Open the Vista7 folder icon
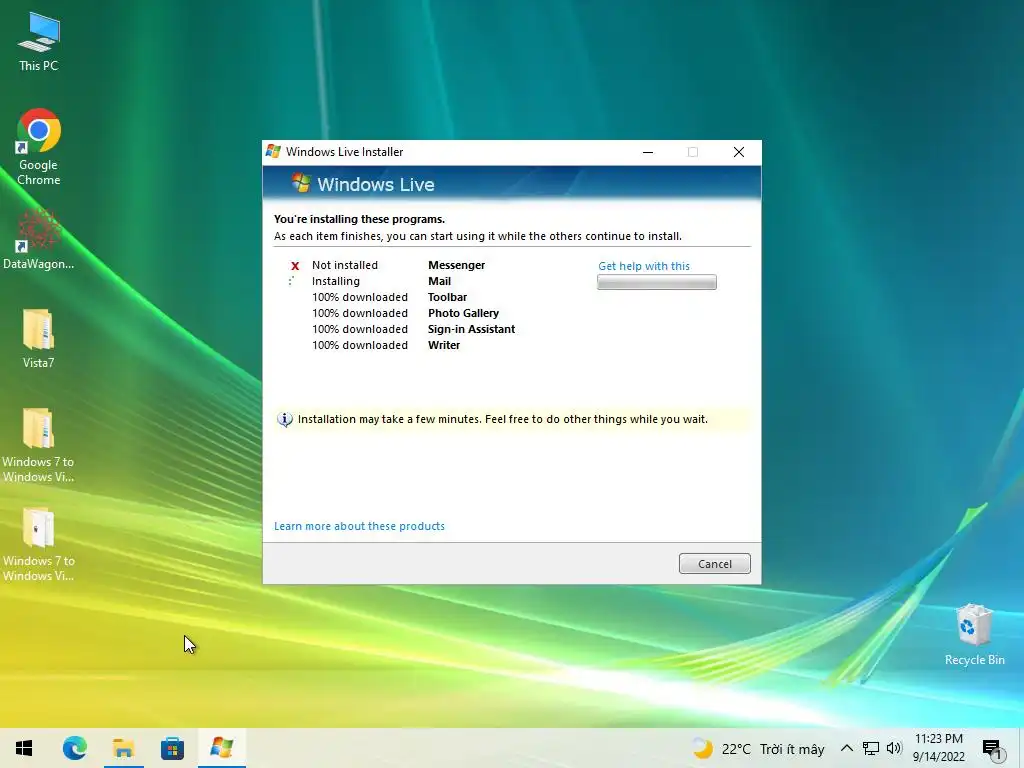This screenshot has width=1024, height=768. click(x=39, y=339)
